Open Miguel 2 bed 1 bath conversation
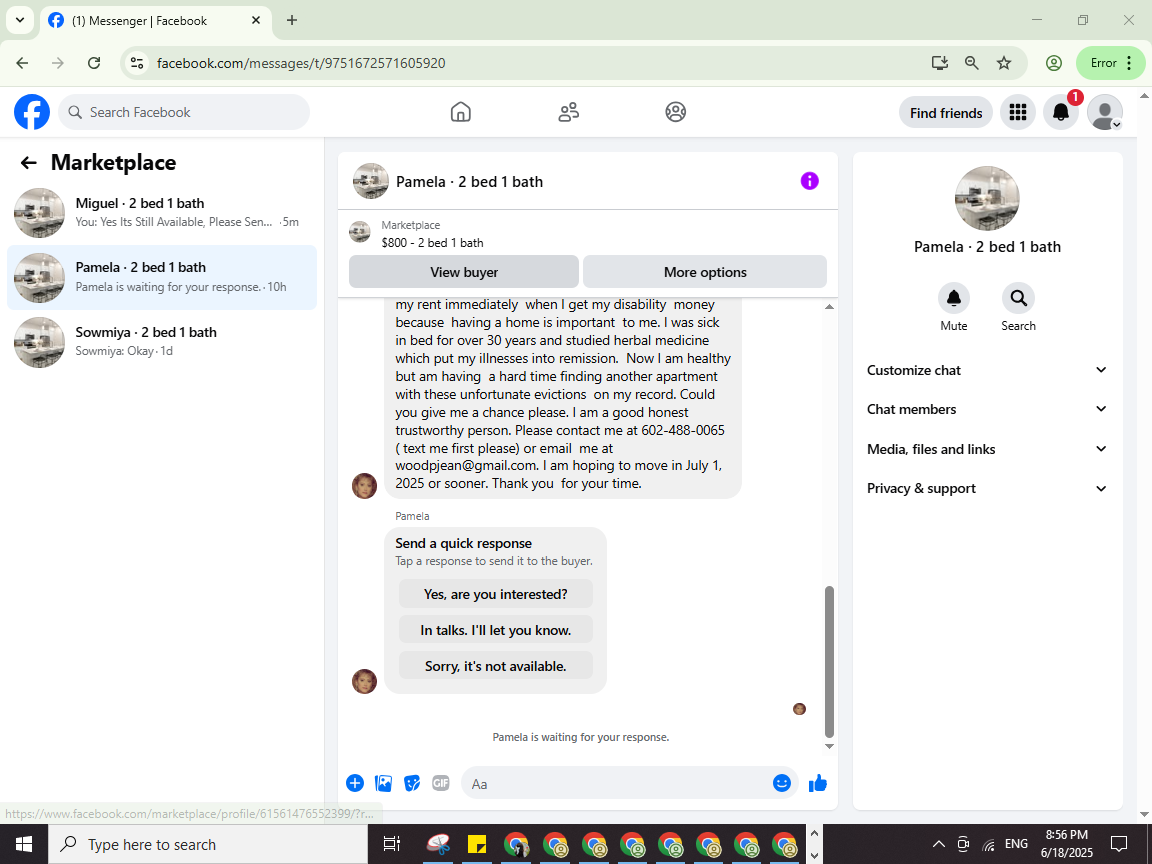 (x=162, y=213)
